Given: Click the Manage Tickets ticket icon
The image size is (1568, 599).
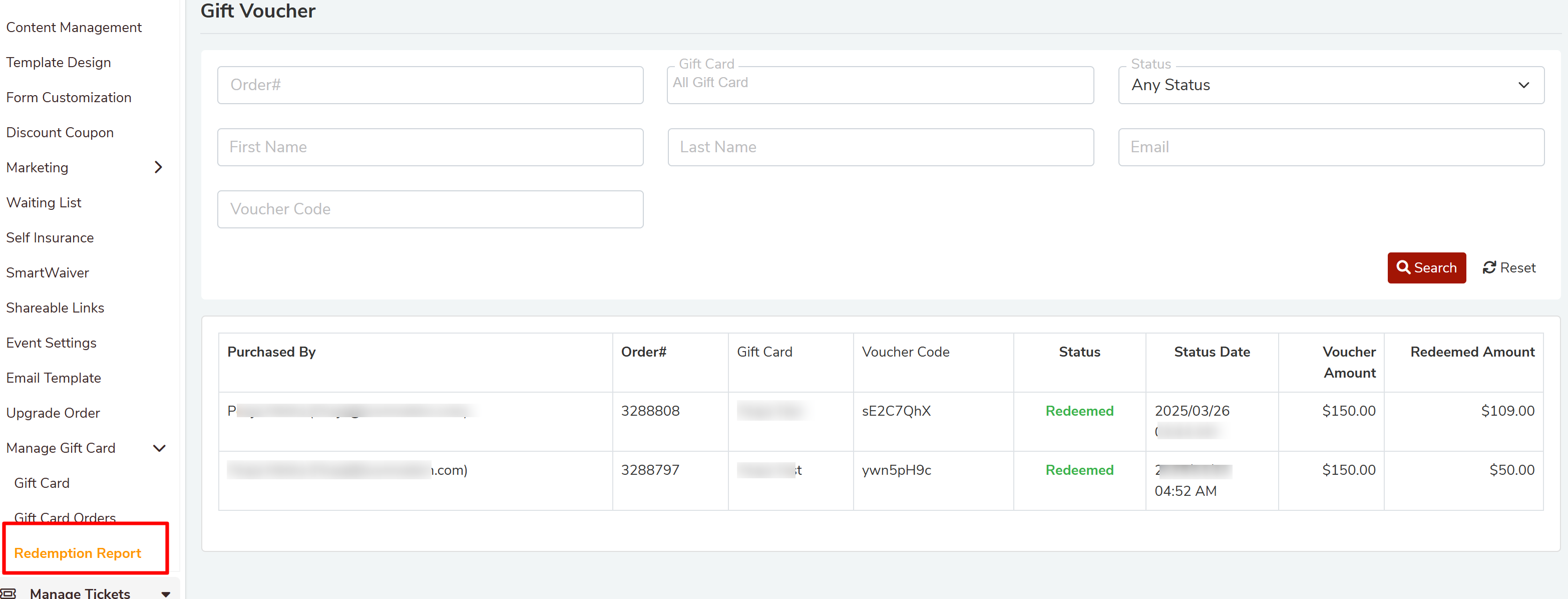Looking at the screenshot, I should 9,593.
